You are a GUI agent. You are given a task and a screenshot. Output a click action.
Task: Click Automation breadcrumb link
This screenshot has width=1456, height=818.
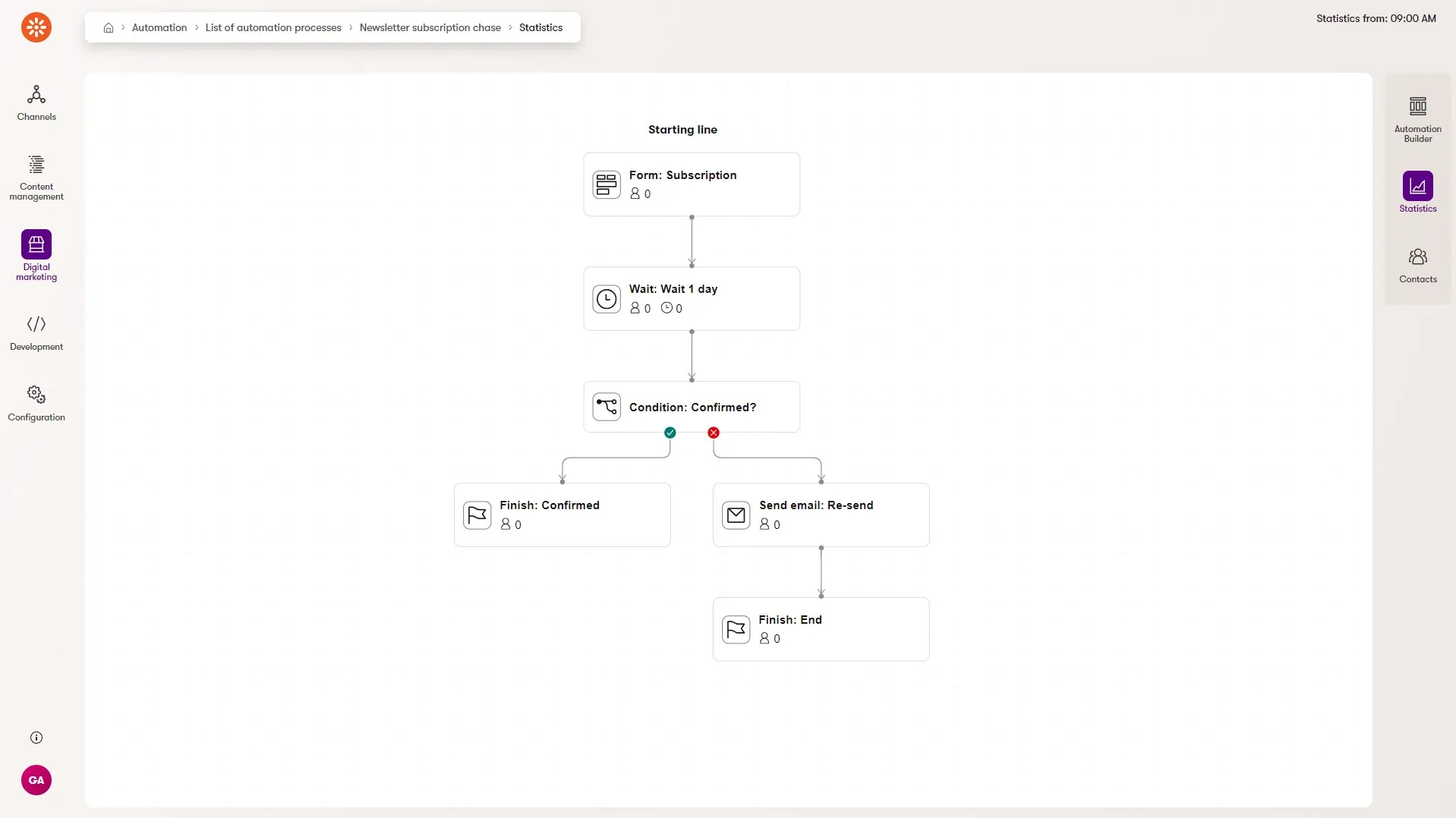coord(159,28)
